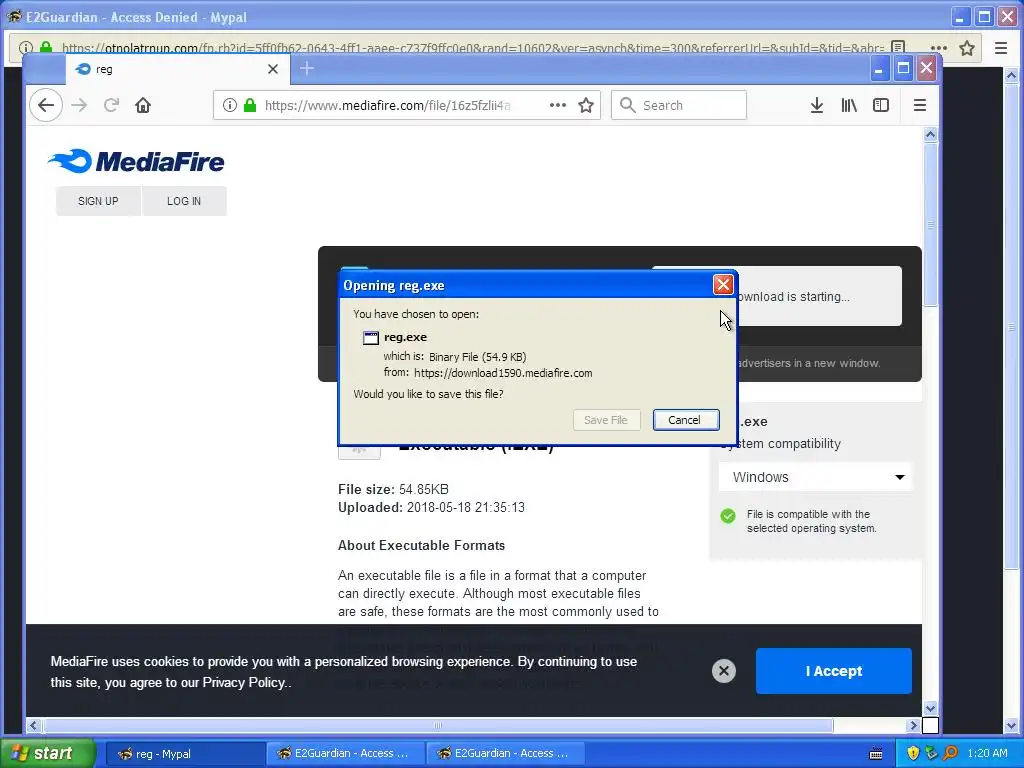Viewport: 1024px width, 768px height.
Task: Open the security shield tray icon
Action: [x=913, y=753]
